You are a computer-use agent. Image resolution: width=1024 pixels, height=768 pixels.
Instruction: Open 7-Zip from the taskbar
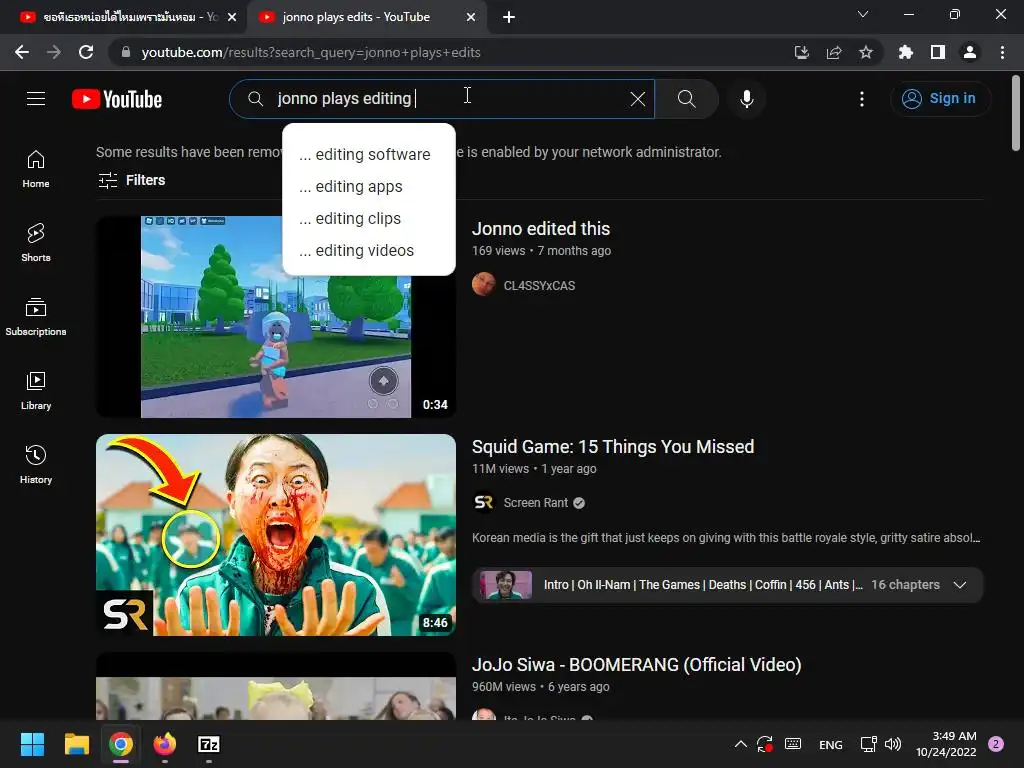(208, 744)
